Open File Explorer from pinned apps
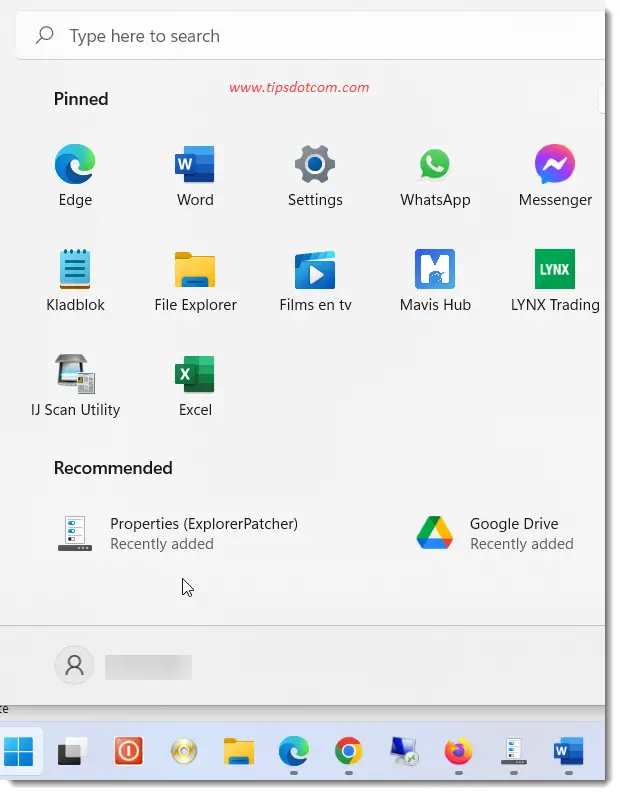Screen dimensions: 620x795 click(195, 280)
